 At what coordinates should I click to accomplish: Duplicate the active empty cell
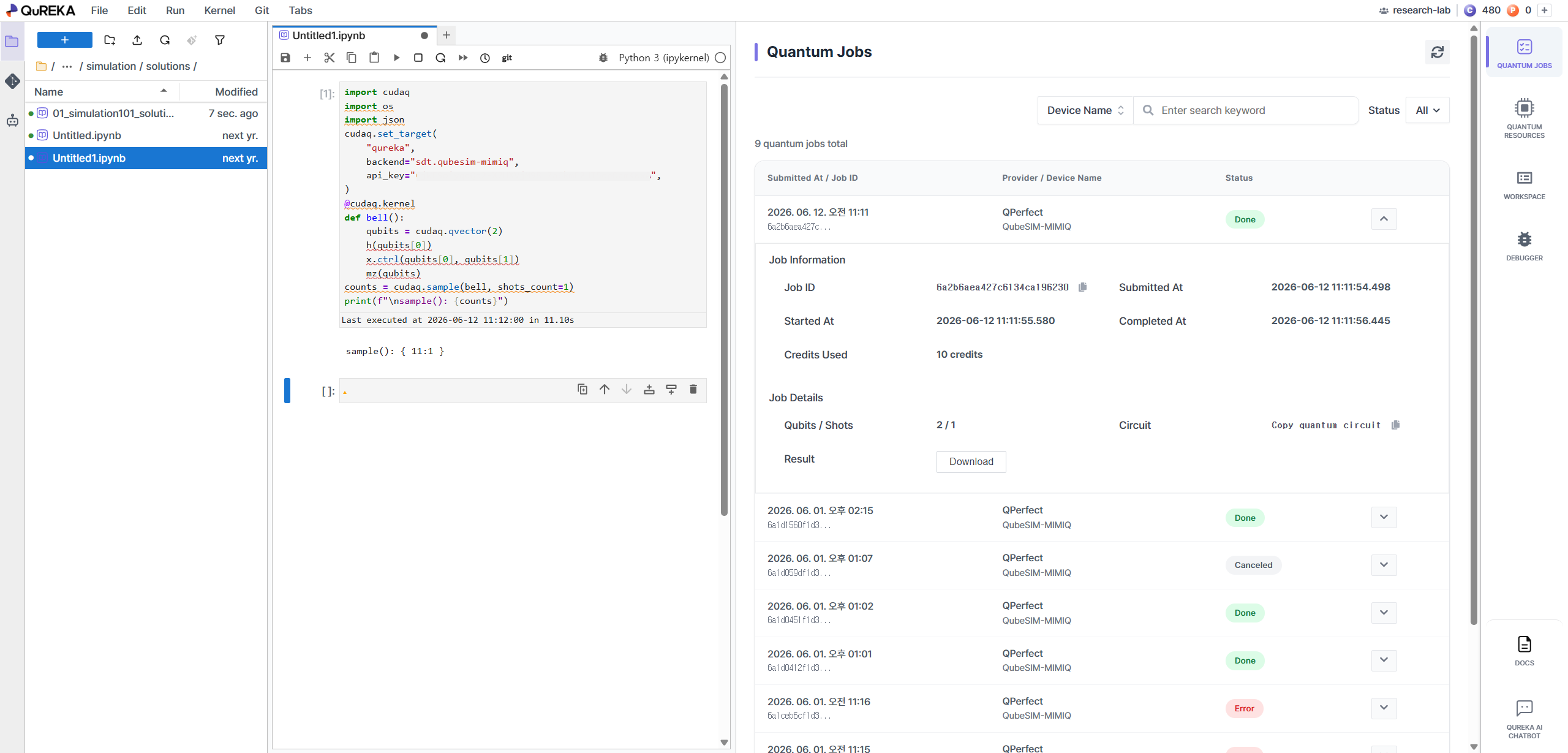click(582, 389)
